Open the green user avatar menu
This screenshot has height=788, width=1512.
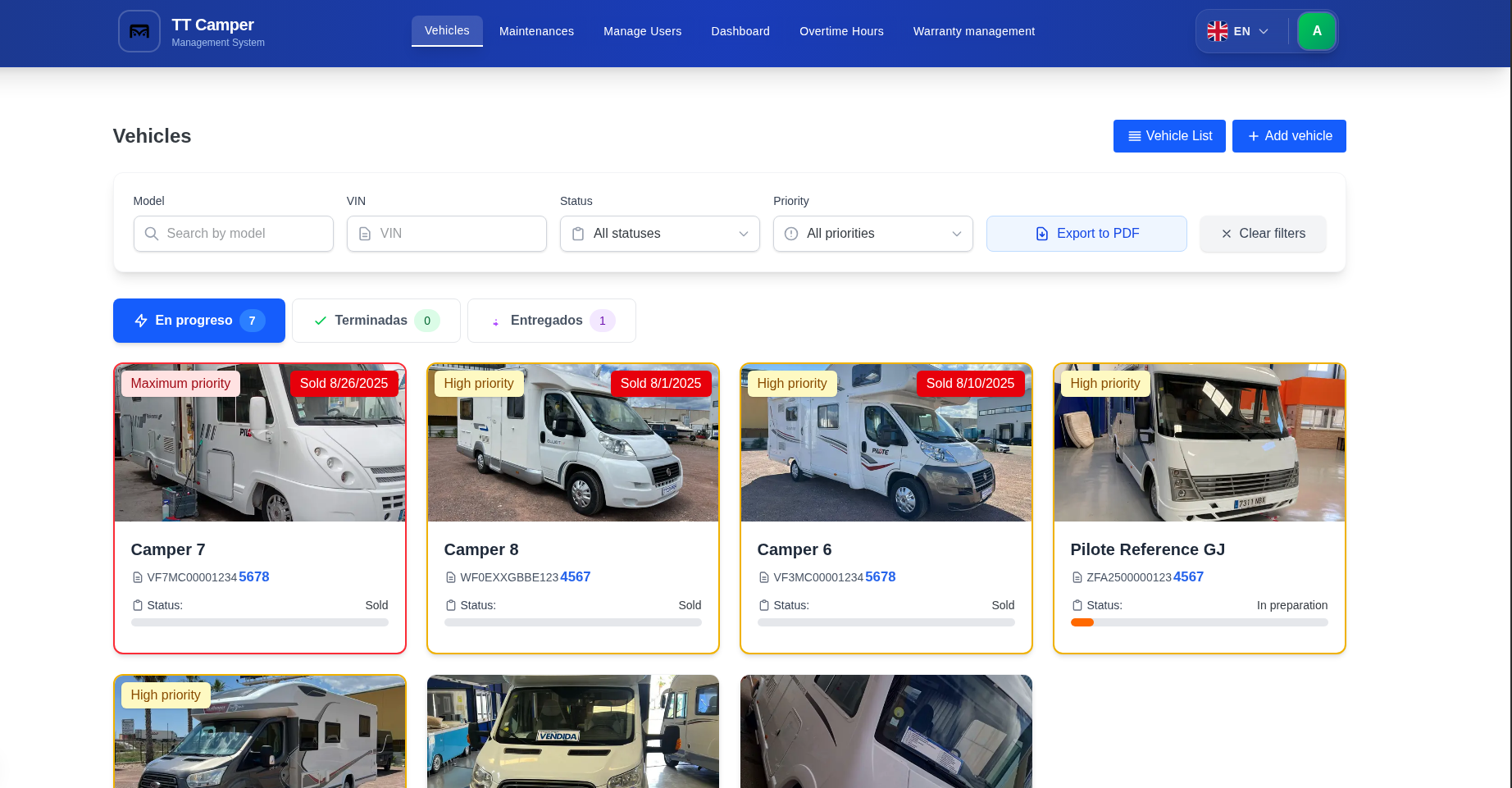1317,31
